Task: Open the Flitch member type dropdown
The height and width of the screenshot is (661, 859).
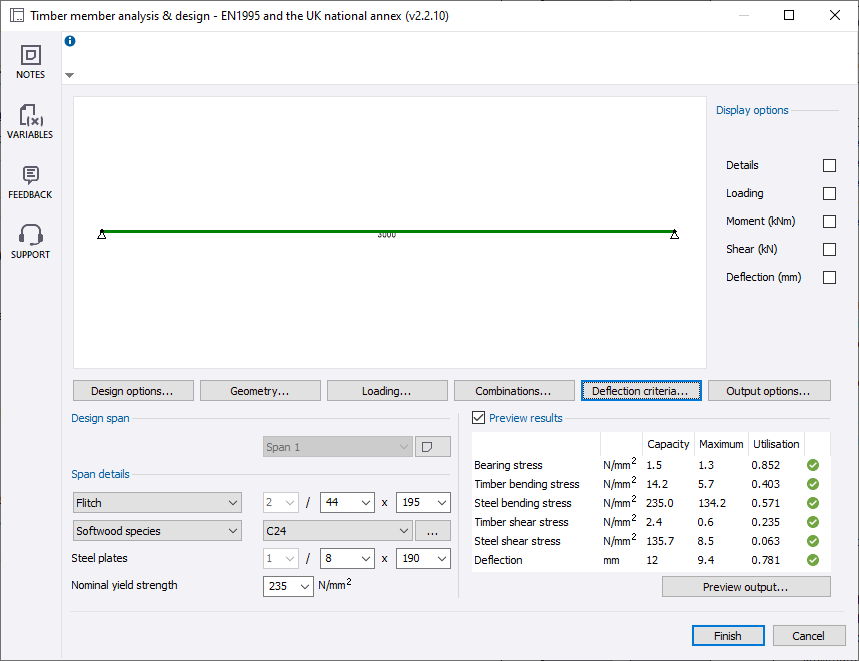Action: click(x=157, y=502)
